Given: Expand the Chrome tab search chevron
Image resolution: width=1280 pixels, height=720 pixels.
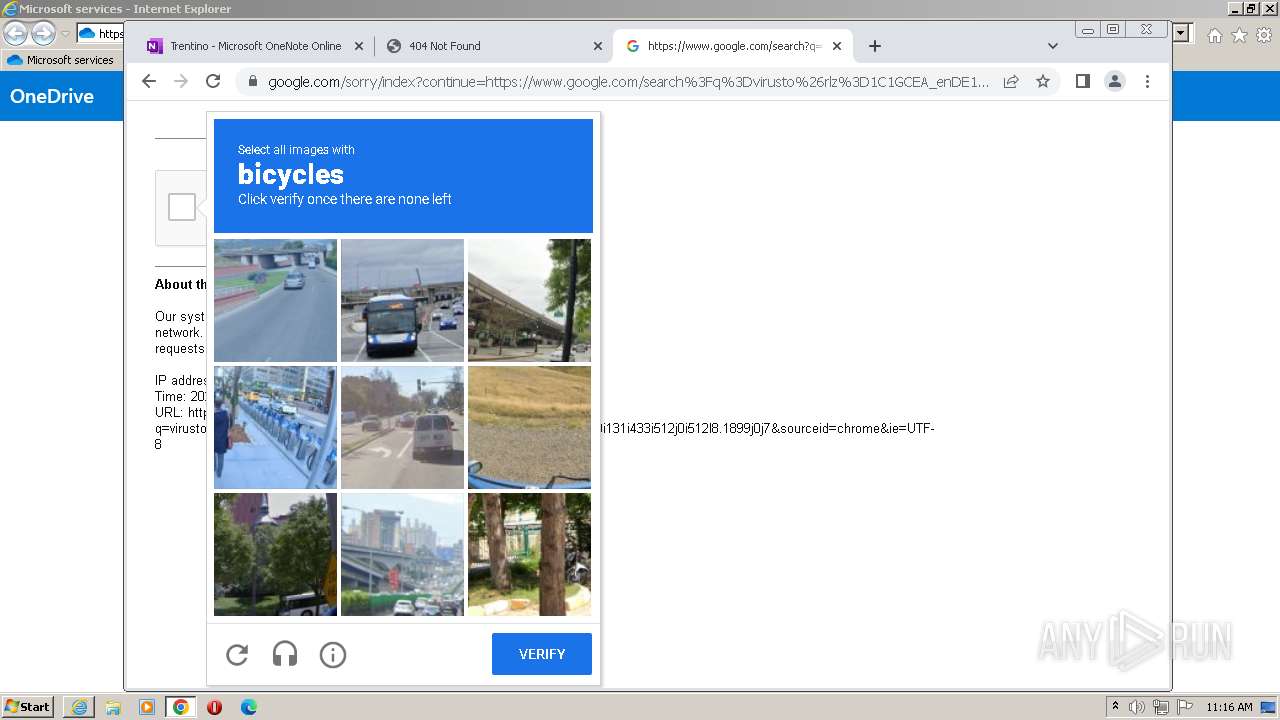Looking at the screenshot, I should point(1053,46).
